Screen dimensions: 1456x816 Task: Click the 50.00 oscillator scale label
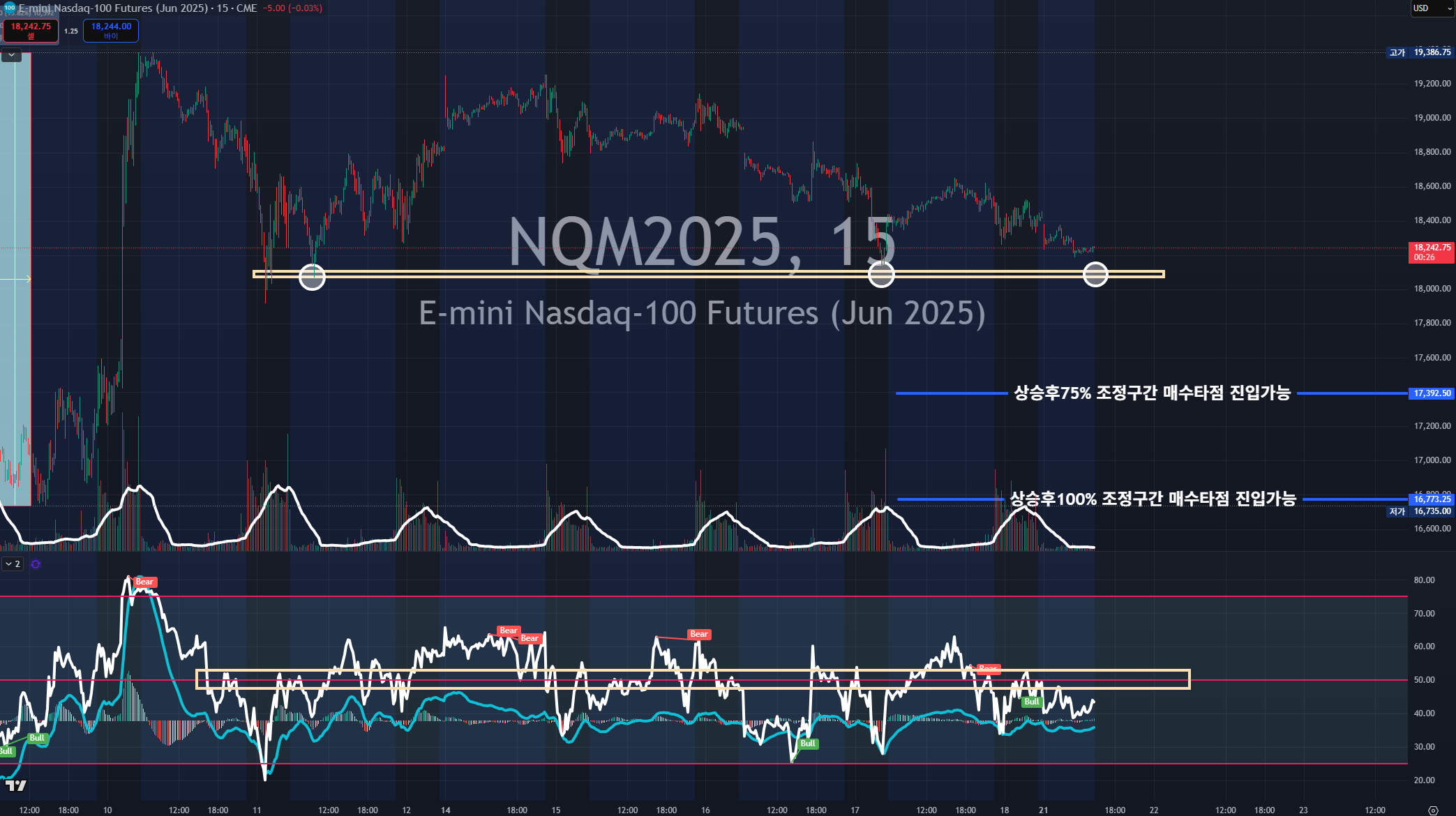[1424, 680]
